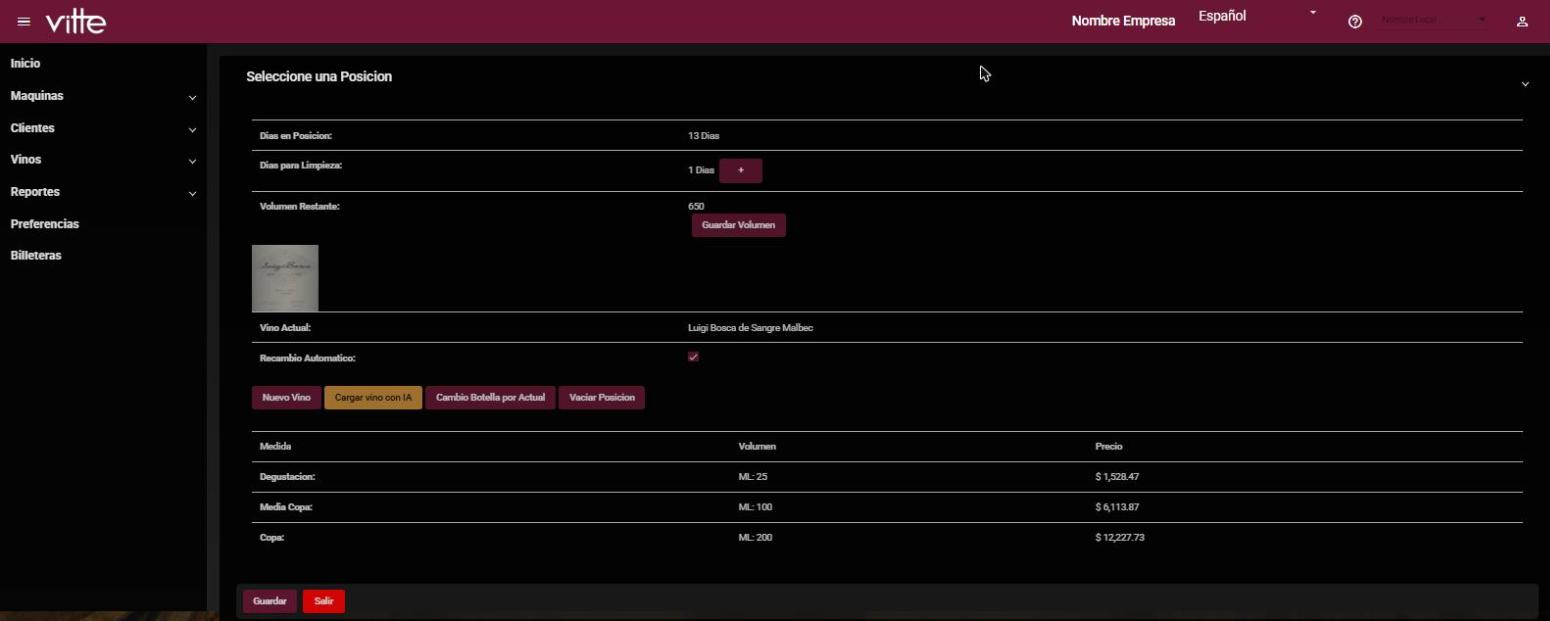Screen dimensions: 1550x621
Task: Toggle the Recambio Automatico checkbox
Action: (693, 357)
